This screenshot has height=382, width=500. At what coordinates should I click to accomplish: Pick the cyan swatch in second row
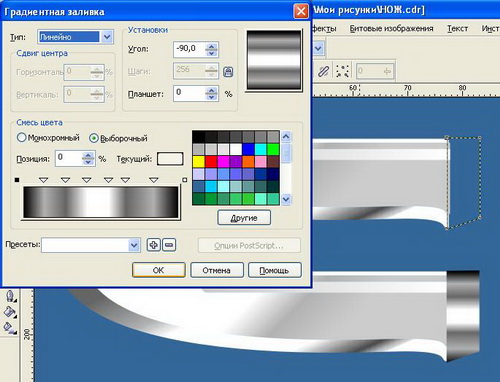pos(261,149)
